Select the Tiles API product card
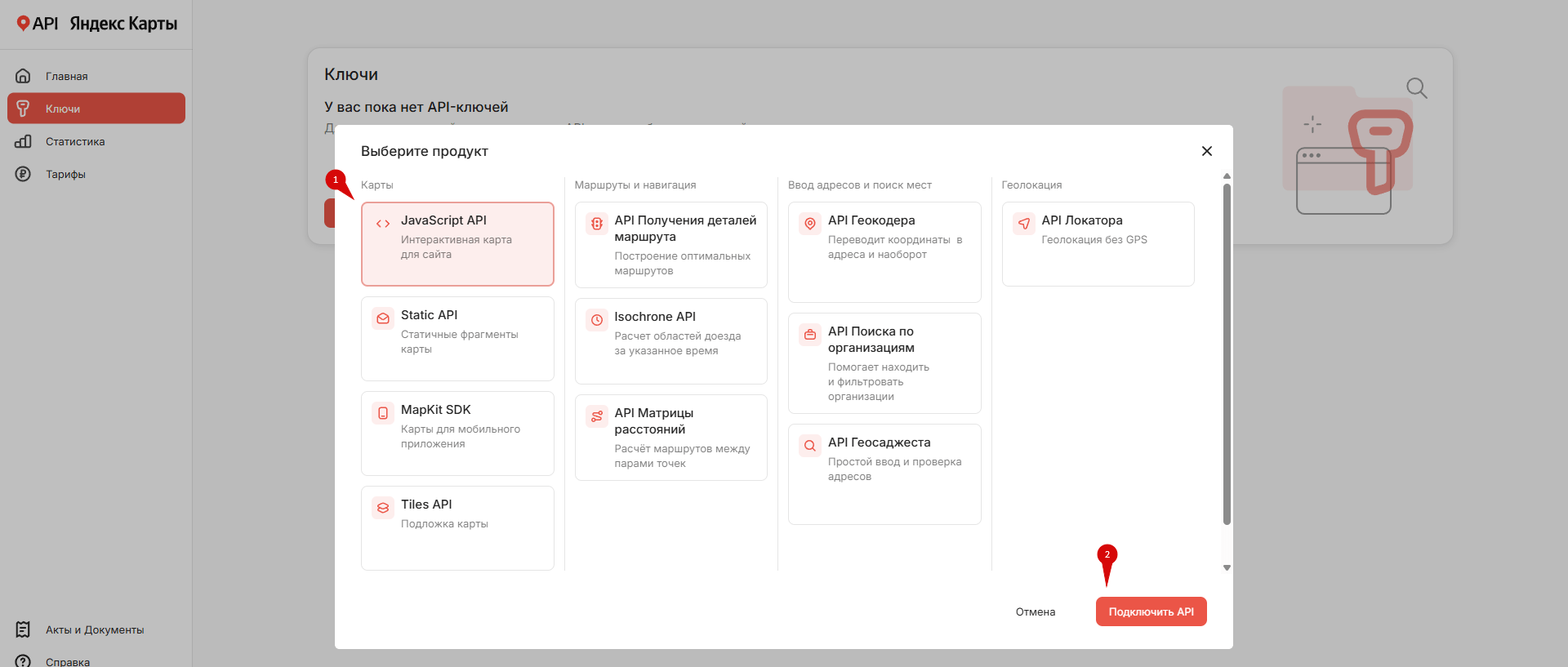 [x=457, y=528]
